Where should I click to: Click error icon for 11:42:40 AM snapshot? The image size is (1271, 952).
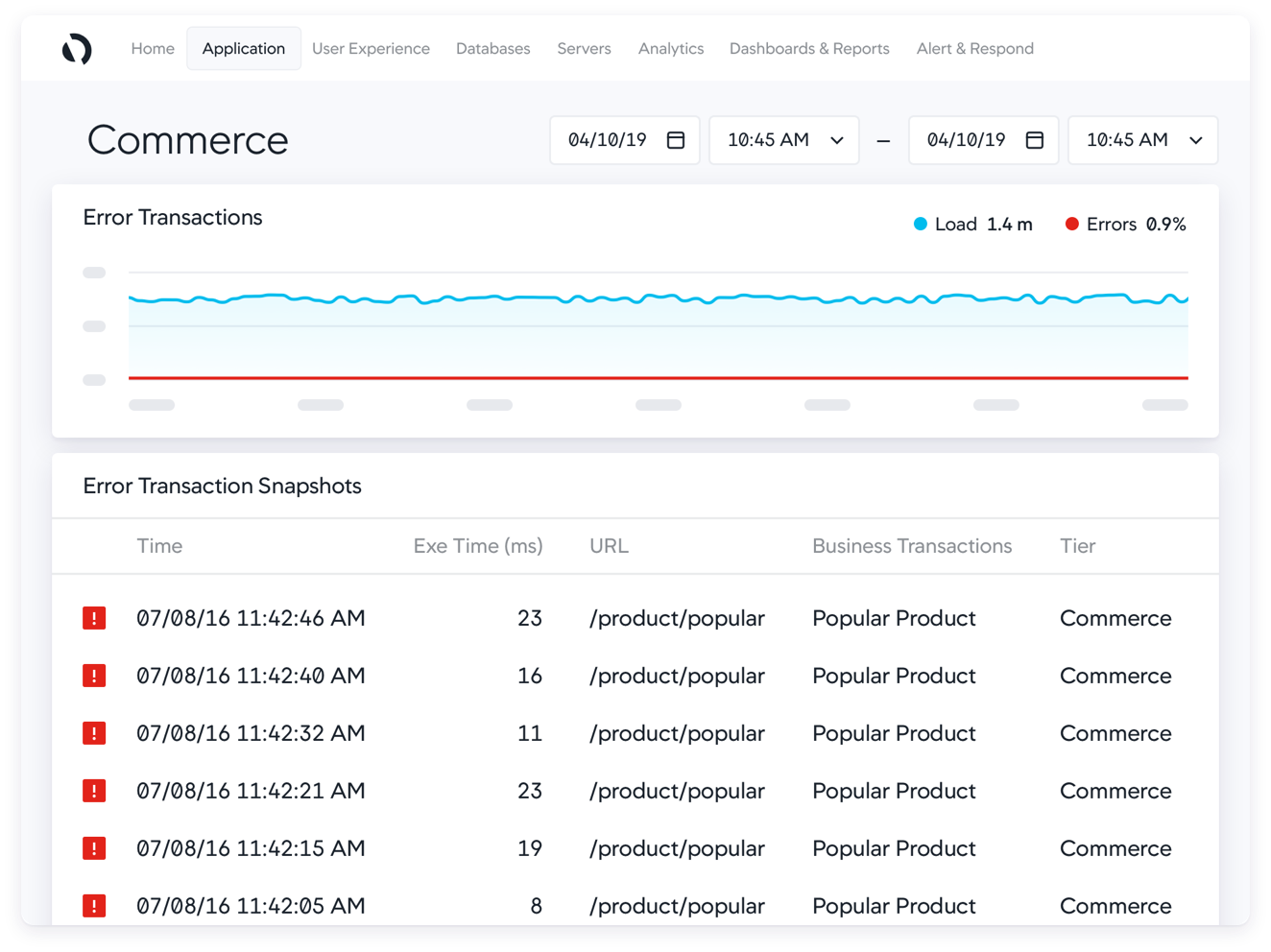(x=94, y=676)
